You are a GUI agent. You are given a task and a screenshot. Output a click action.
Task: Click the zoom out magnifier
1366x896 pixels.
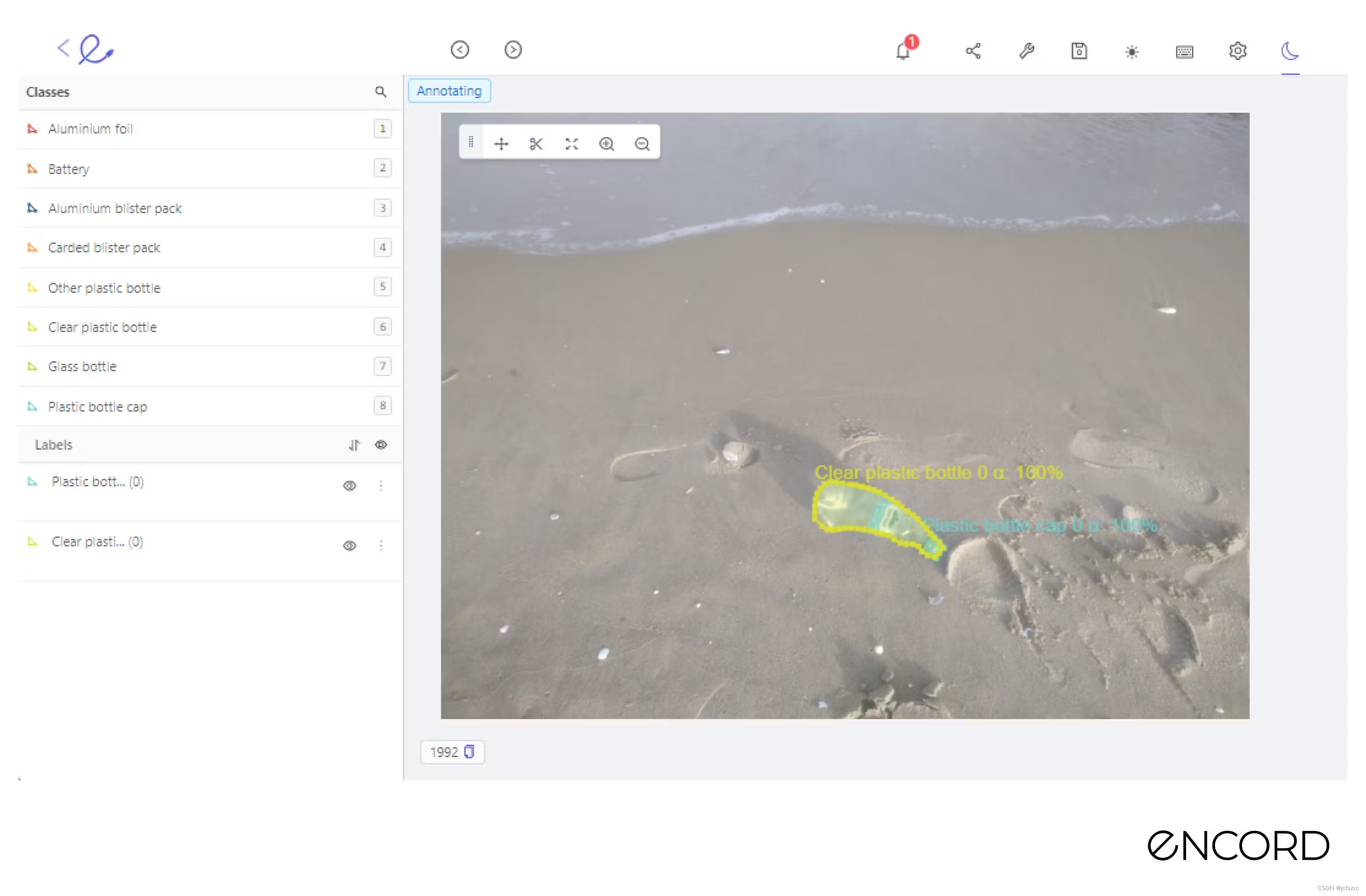[x=642, y=144]
